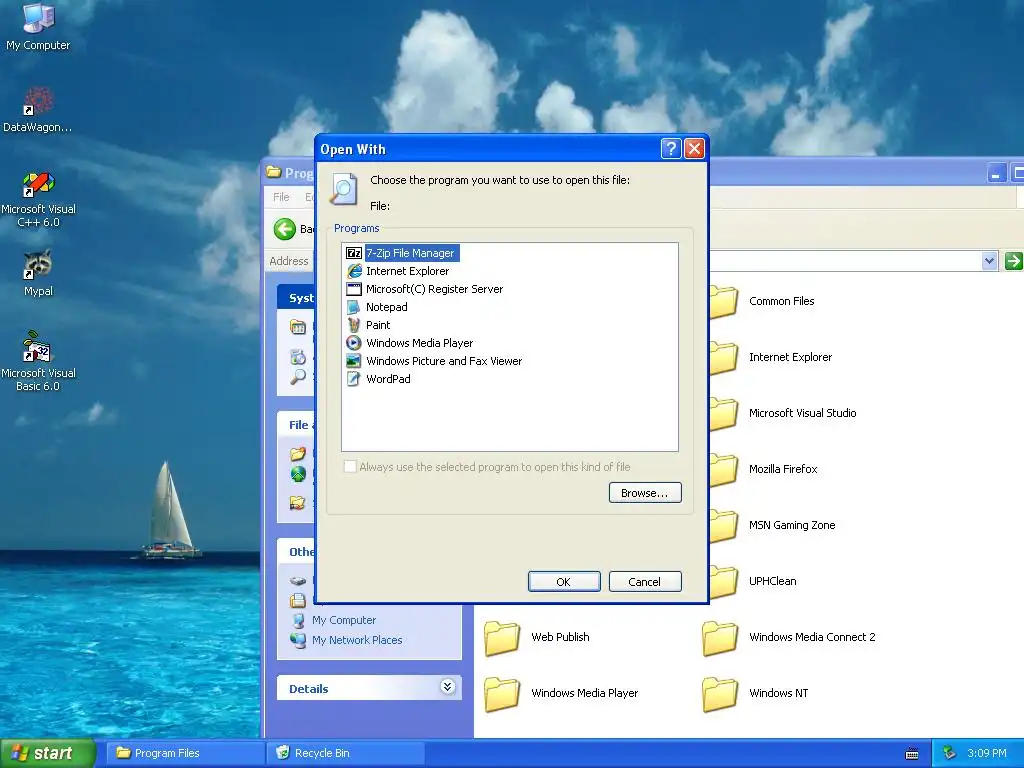This screenshot has height=768, width=1024.
Task: Pick the WordPad icon in list
Action: pos(354,379)
